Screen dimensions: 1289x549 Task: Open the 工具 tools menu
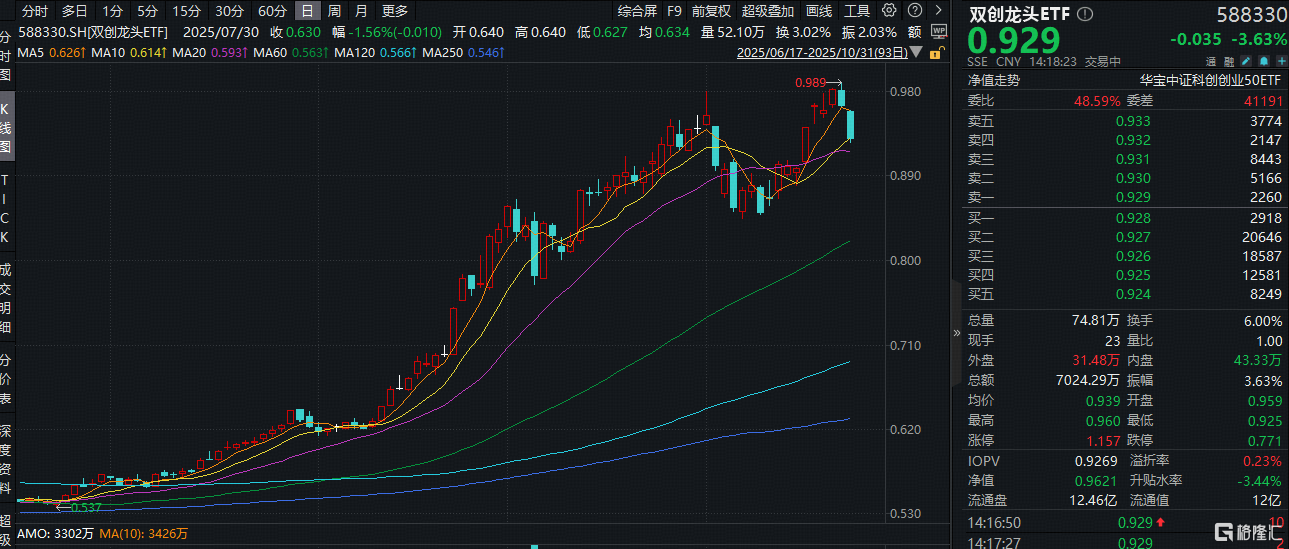857,11
